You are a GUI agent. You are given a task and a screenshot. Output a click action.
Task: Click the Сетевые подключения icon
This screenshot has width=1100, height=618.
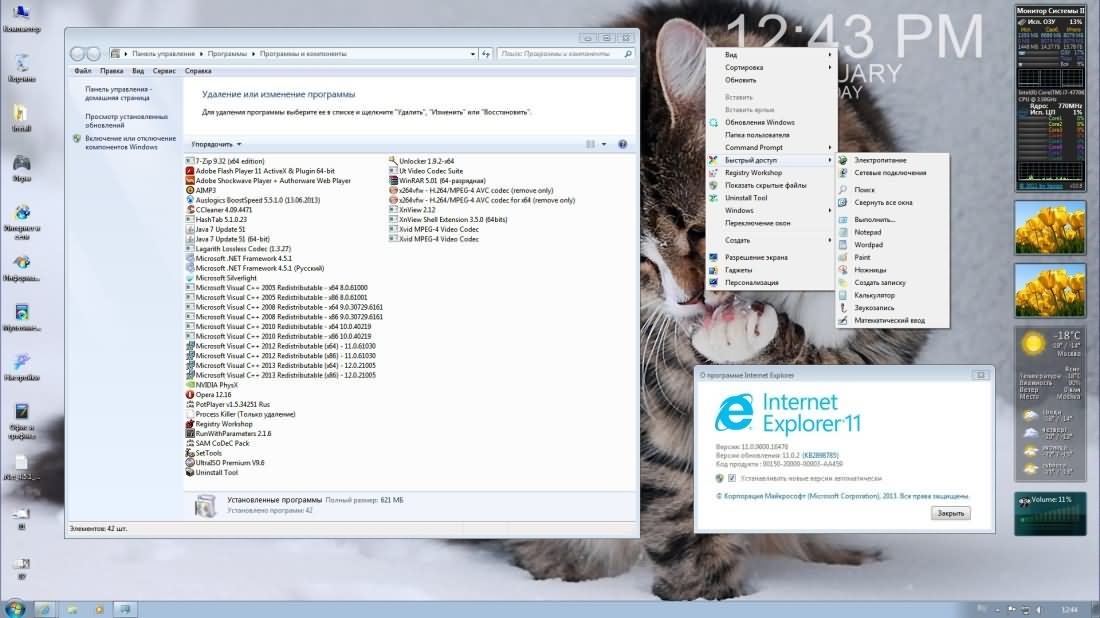[843, 173]
